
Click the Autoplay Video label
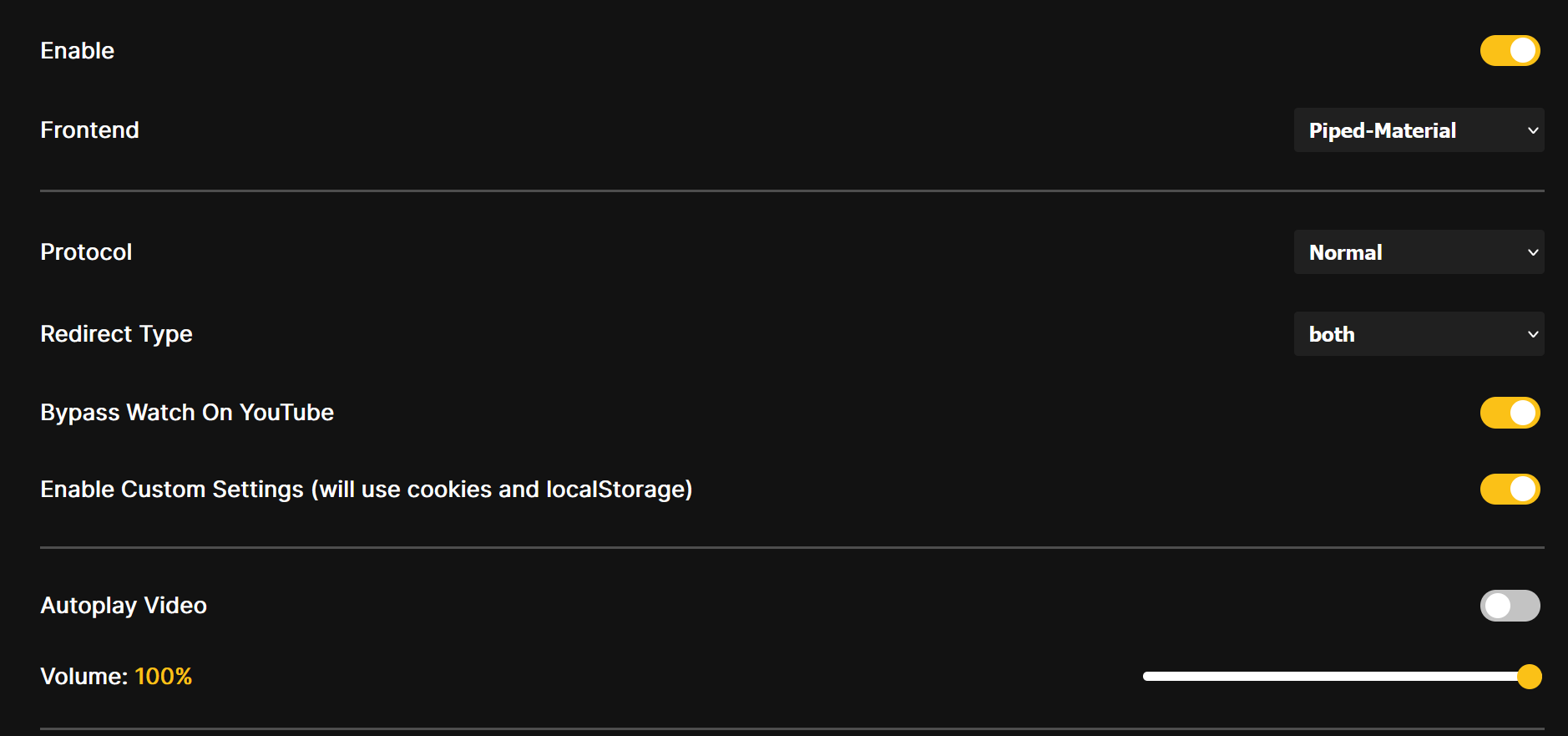pyautogui.click(x=124, y=605)
